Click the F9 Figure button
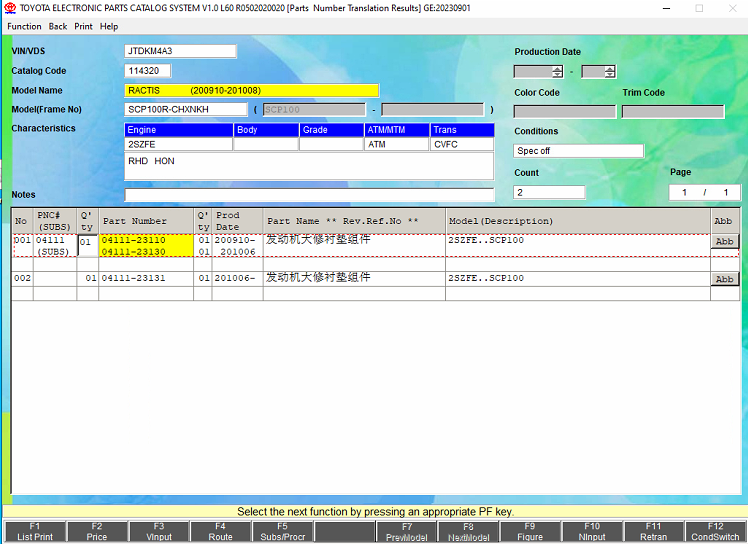This screenshot has width=748, height=544. point(530,532)
